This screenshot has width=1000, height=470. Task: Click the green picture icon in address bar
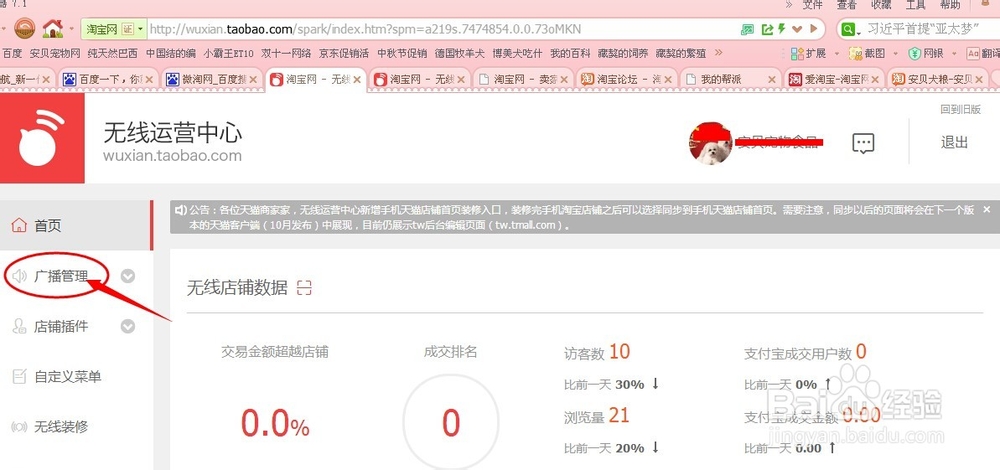coord(747,29)
